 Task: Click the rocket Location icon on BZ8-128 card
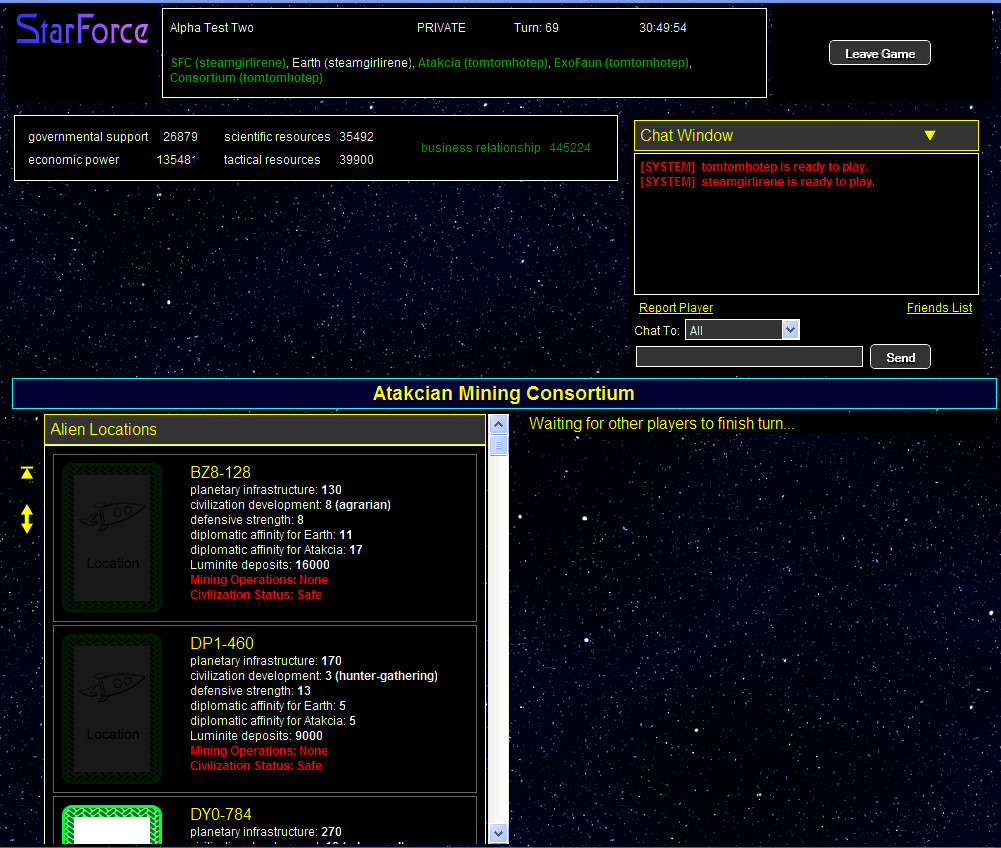coord(111,537)
